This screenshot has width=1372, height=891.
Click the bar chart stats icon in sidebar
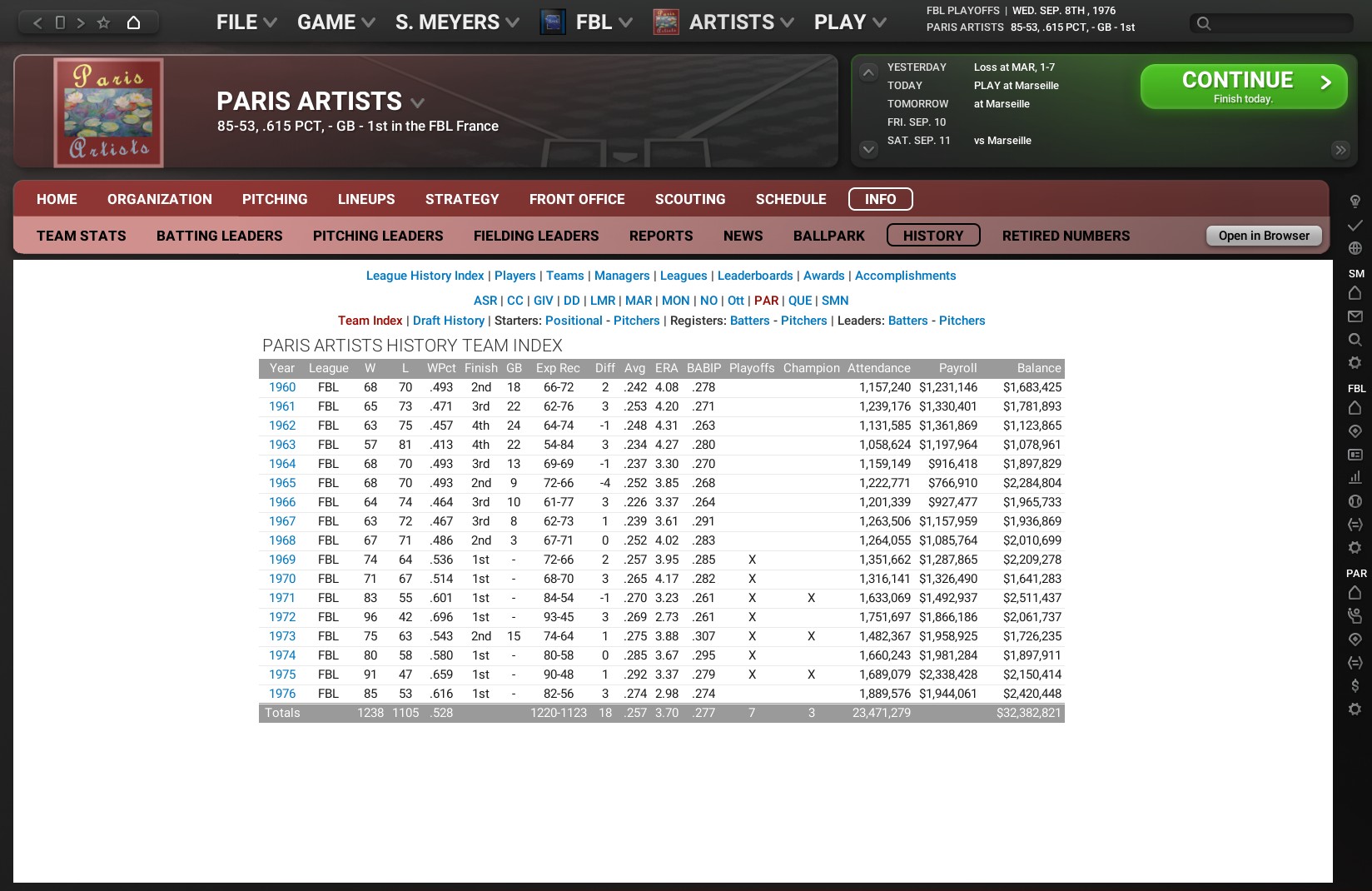tap(1355, 477)
